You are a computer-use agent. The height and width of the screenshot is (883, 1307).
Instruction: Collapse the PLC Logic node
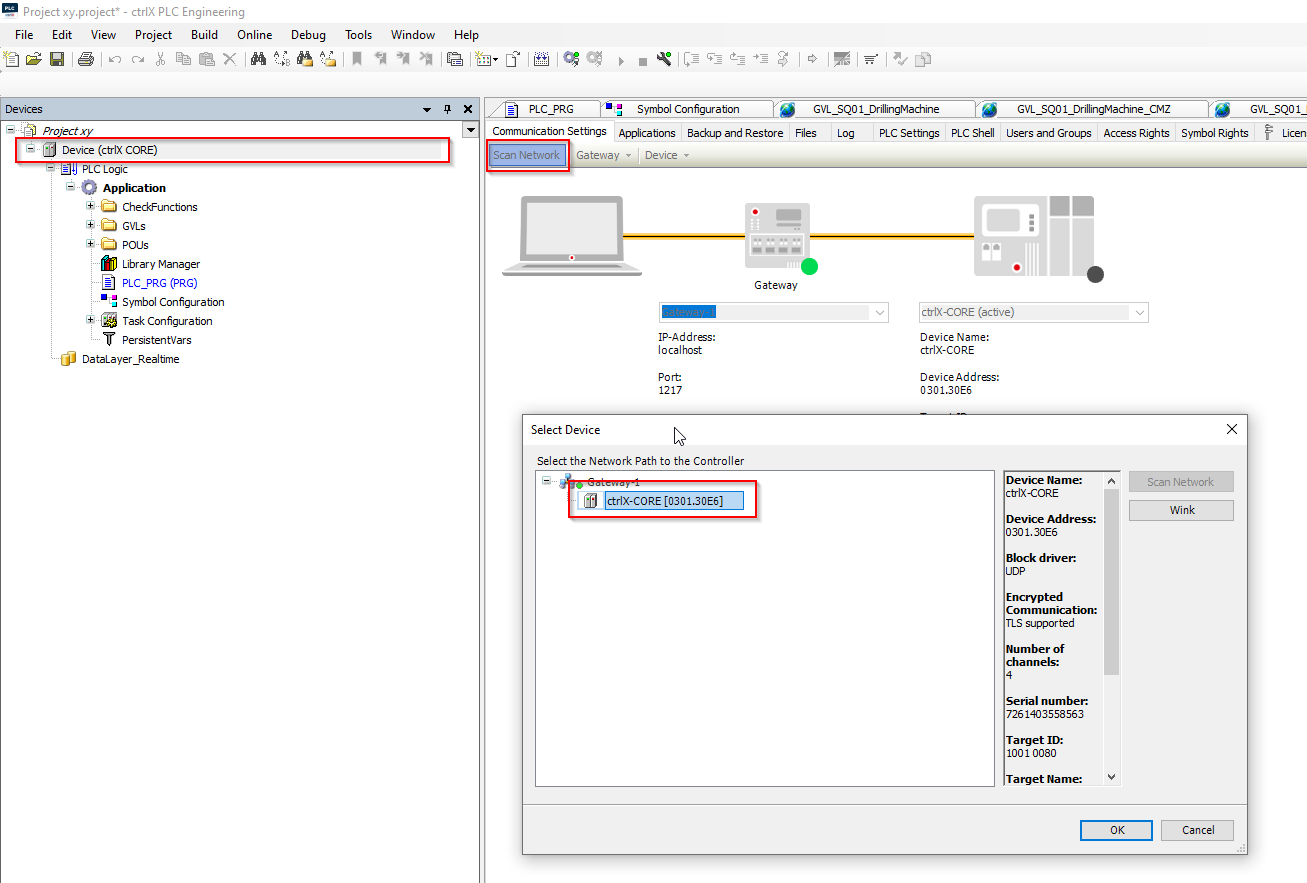click(50, 168)
